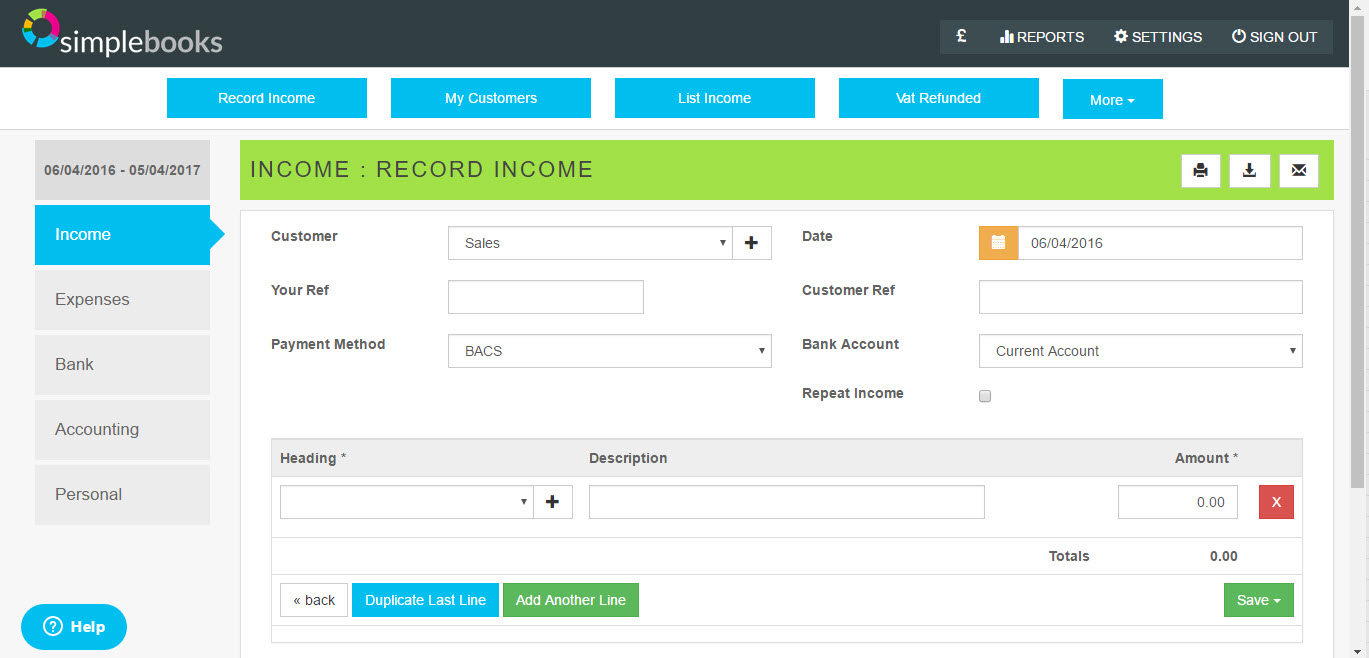Open Settings via the gear icon
Viewport: 1369px width, 658px height.
coord(1157,36)
